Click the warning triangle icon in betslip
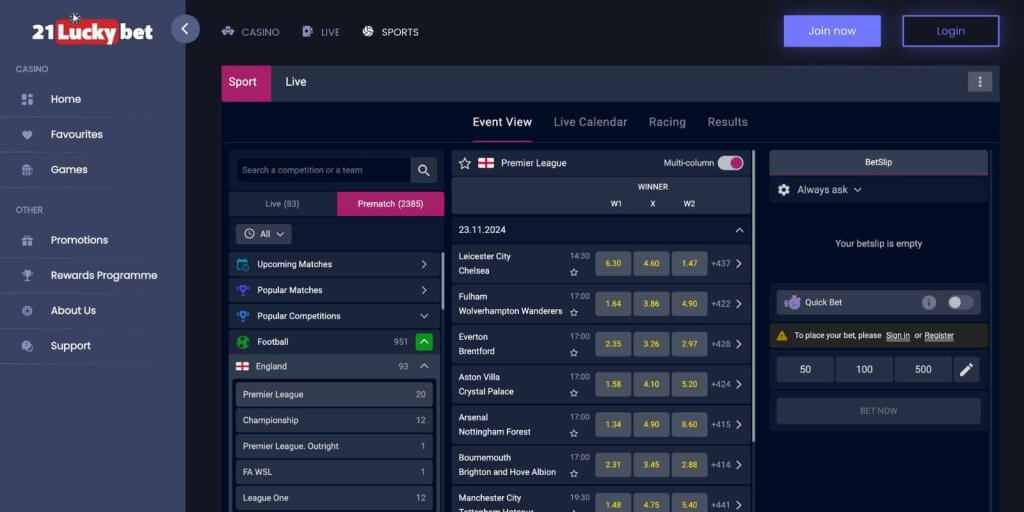 [782, 336]
